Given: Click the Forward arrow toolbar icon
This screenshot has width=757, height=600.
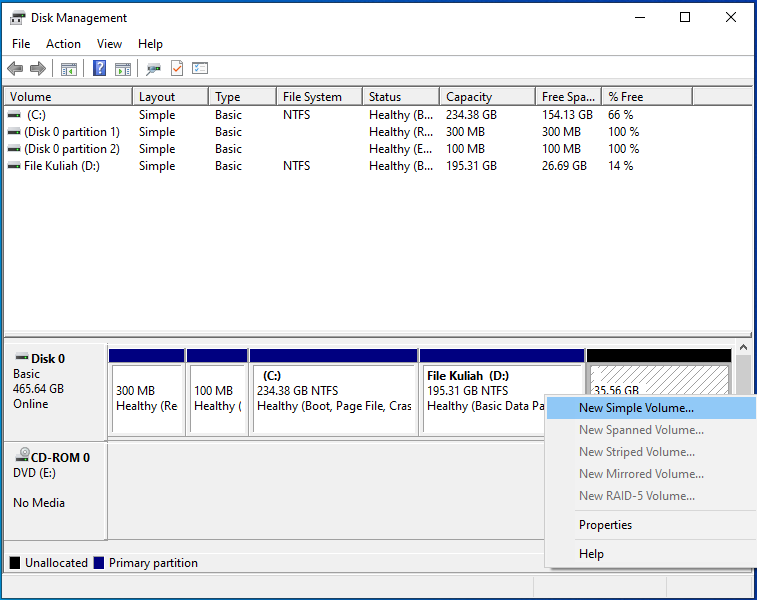Looking at the screenshot, I should tap(38, 69).
